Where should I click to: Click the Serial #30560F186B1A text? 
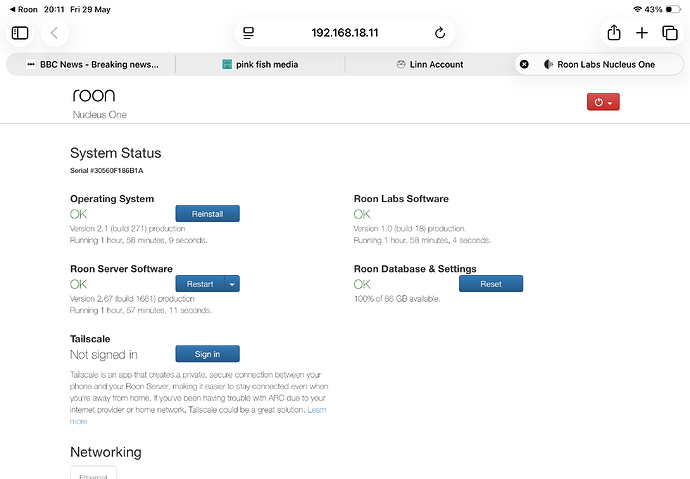point(106,171)
